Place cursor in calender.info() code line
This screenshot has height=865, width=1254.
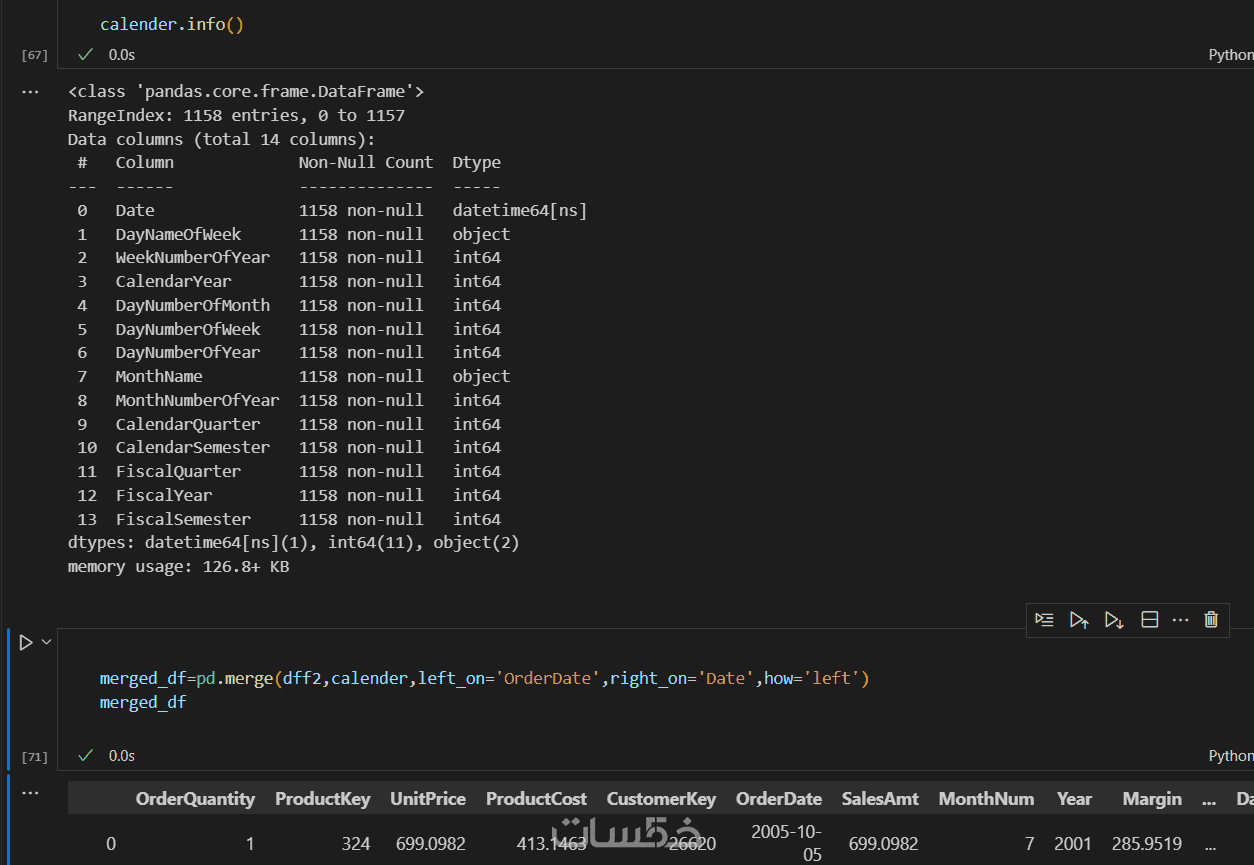[x=172, y=25]
